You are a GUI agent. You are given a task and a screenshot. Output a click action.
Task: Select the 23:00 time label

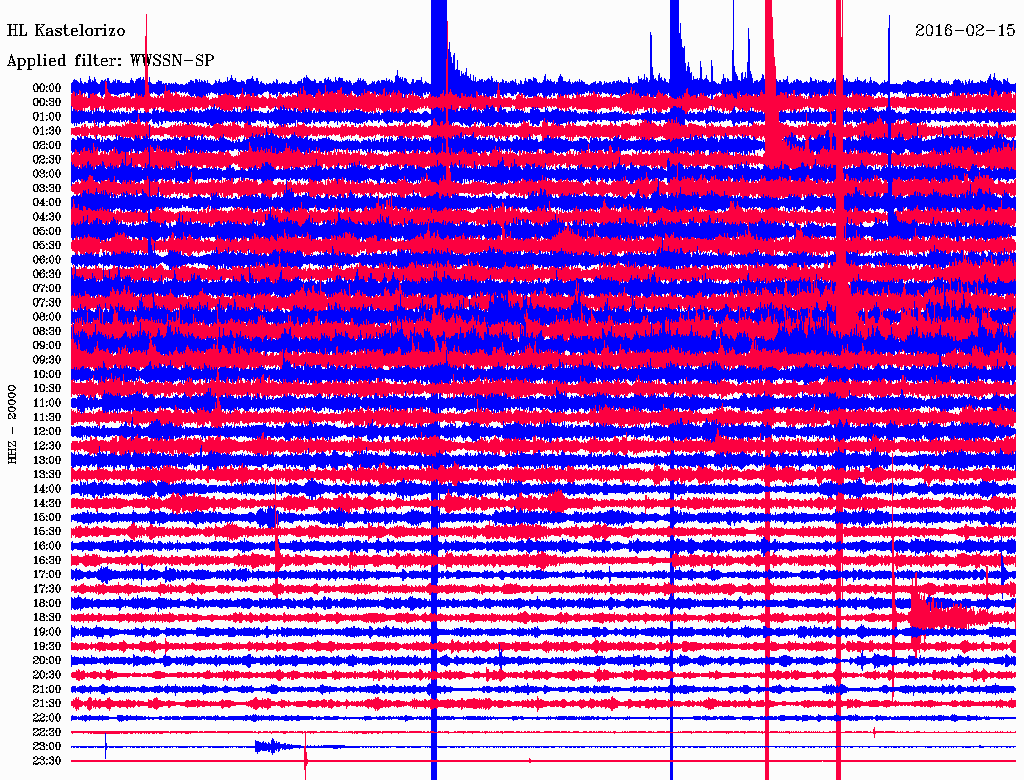[47, 747]
